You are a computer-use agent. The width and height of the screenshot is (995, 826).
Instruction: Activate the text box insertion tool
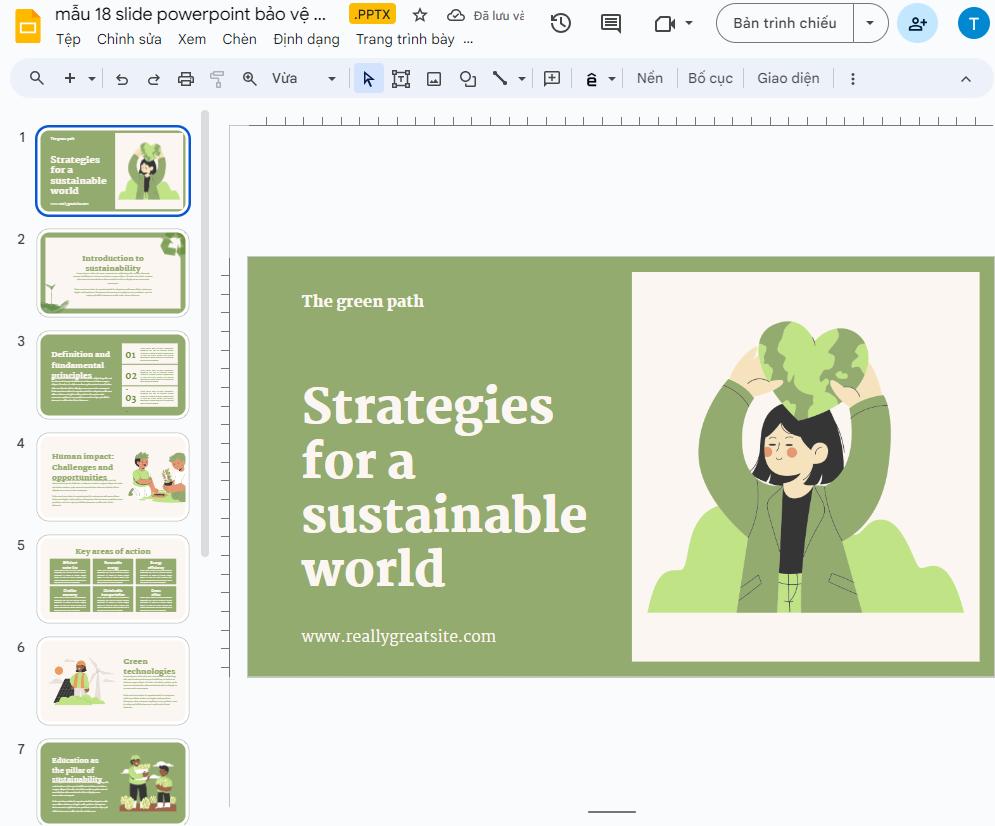pos(401,78)
